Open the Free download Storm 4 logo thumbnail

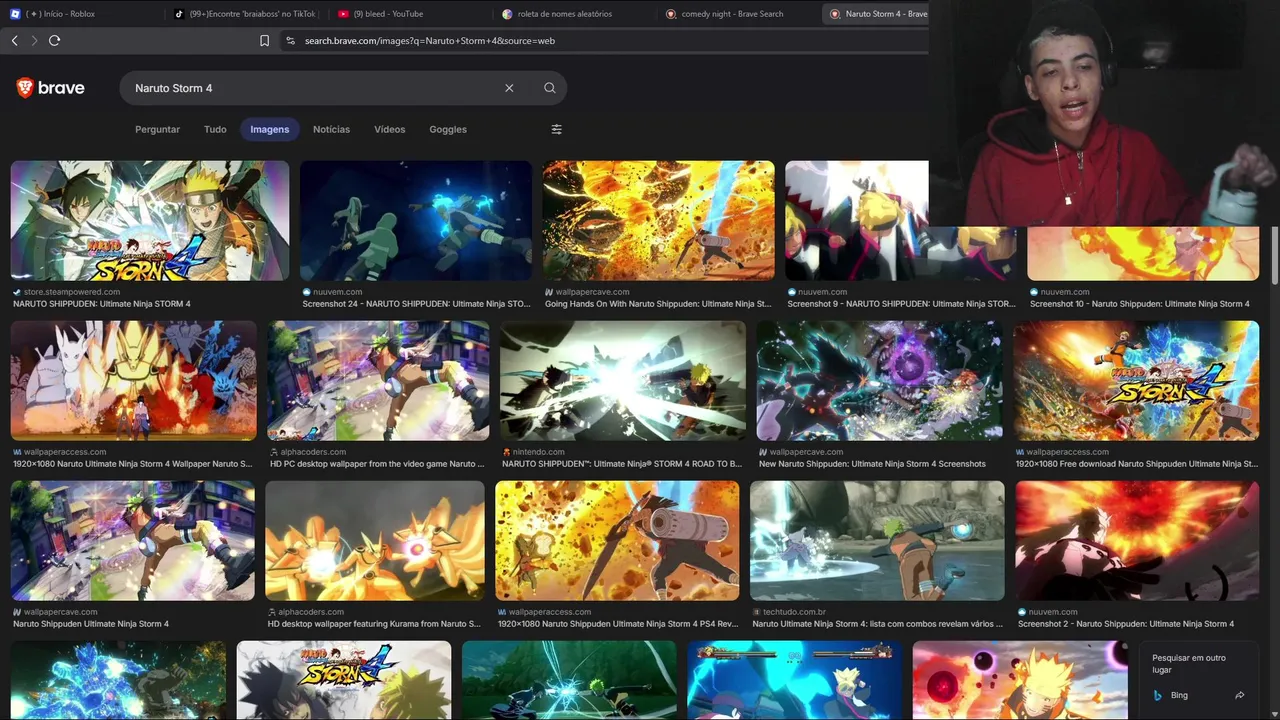click(1136, 380)
